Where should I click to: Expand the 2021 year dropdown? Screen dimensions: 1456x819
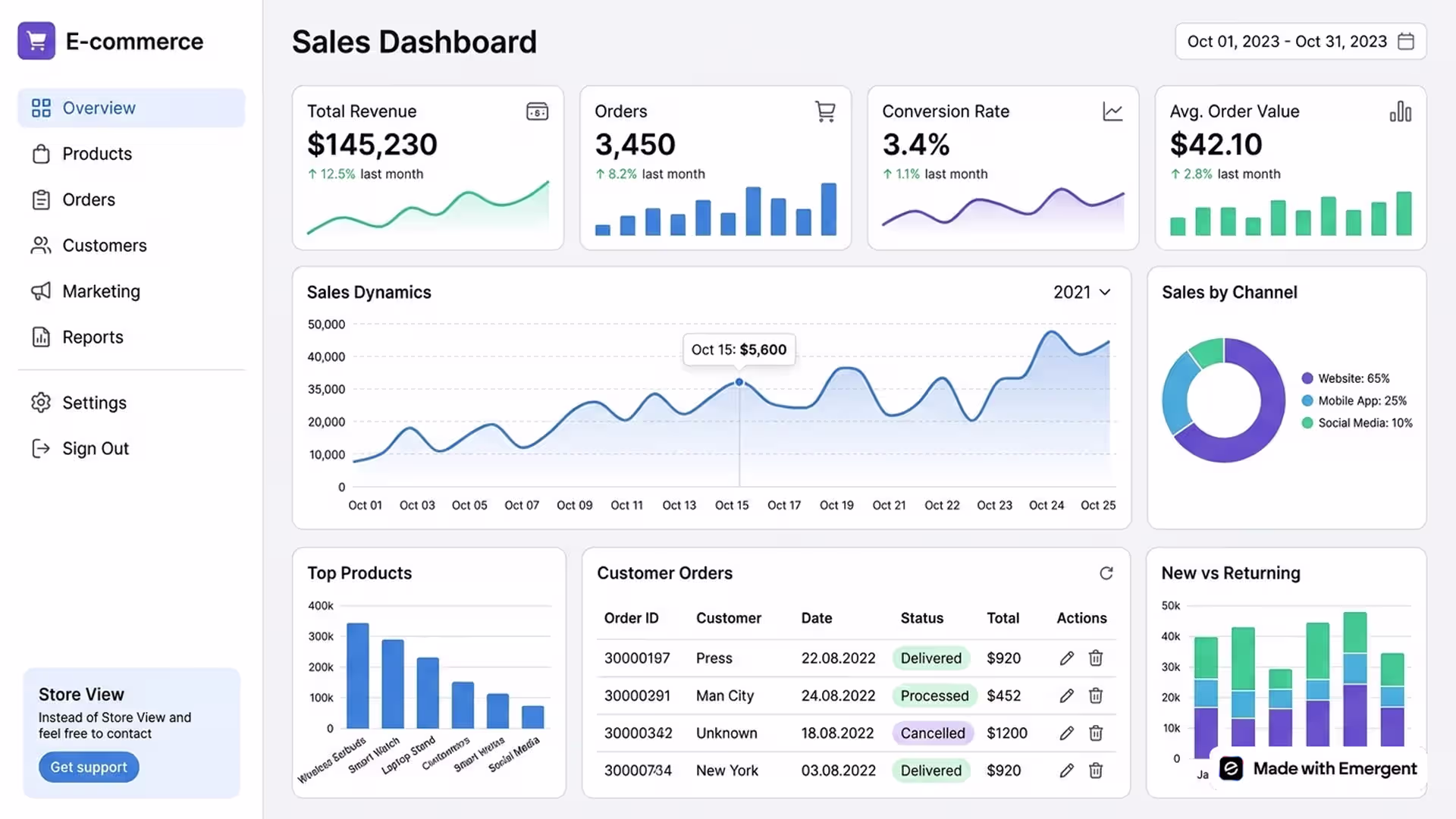[x=1082, y=292]
